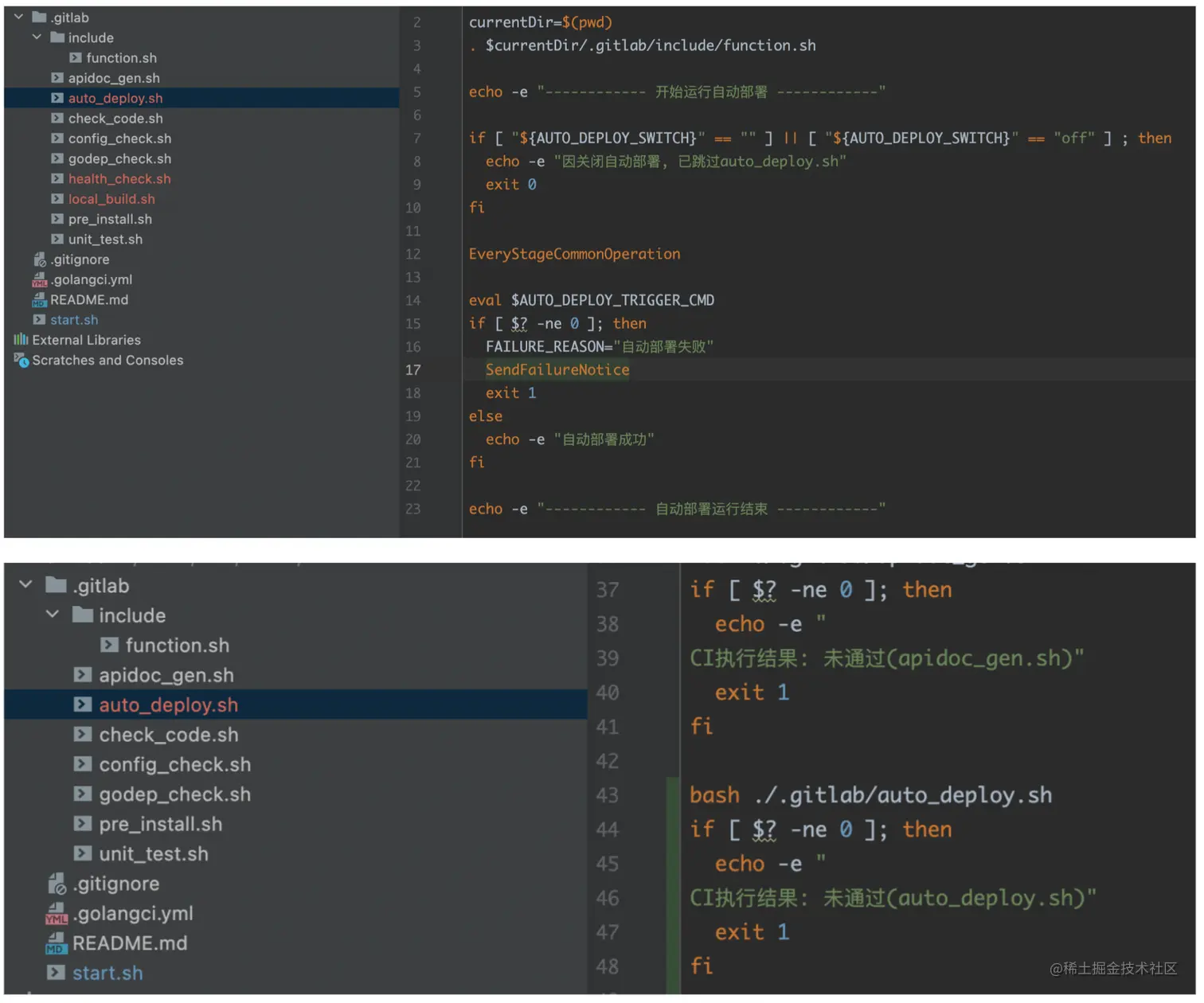The image size is (1204, 1003).
Task: Select External Libraries node
Action: 86,340
